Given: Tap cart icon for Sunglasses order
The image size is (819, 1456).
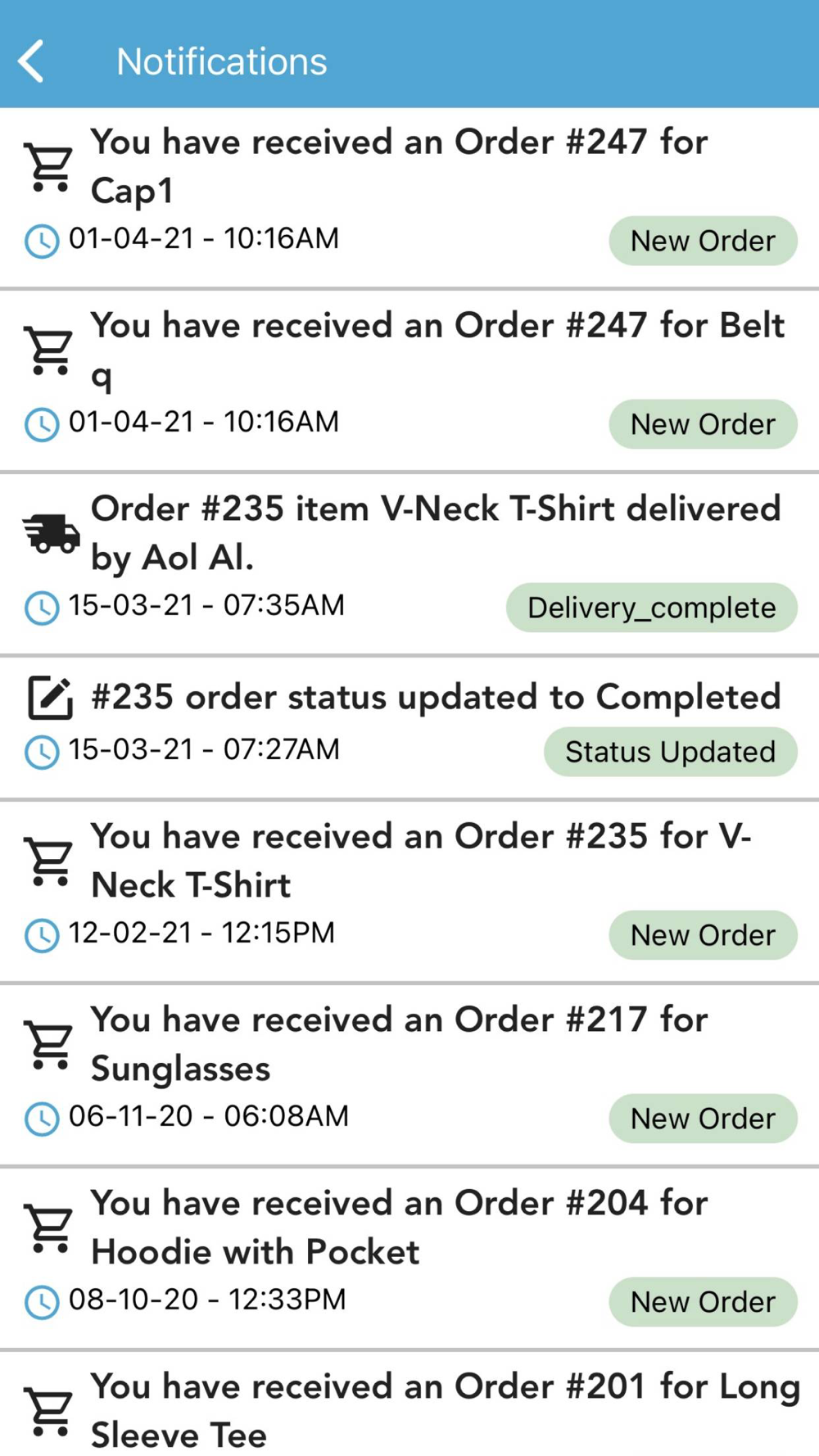Looking at the screenshot, I should [49, 1045].
